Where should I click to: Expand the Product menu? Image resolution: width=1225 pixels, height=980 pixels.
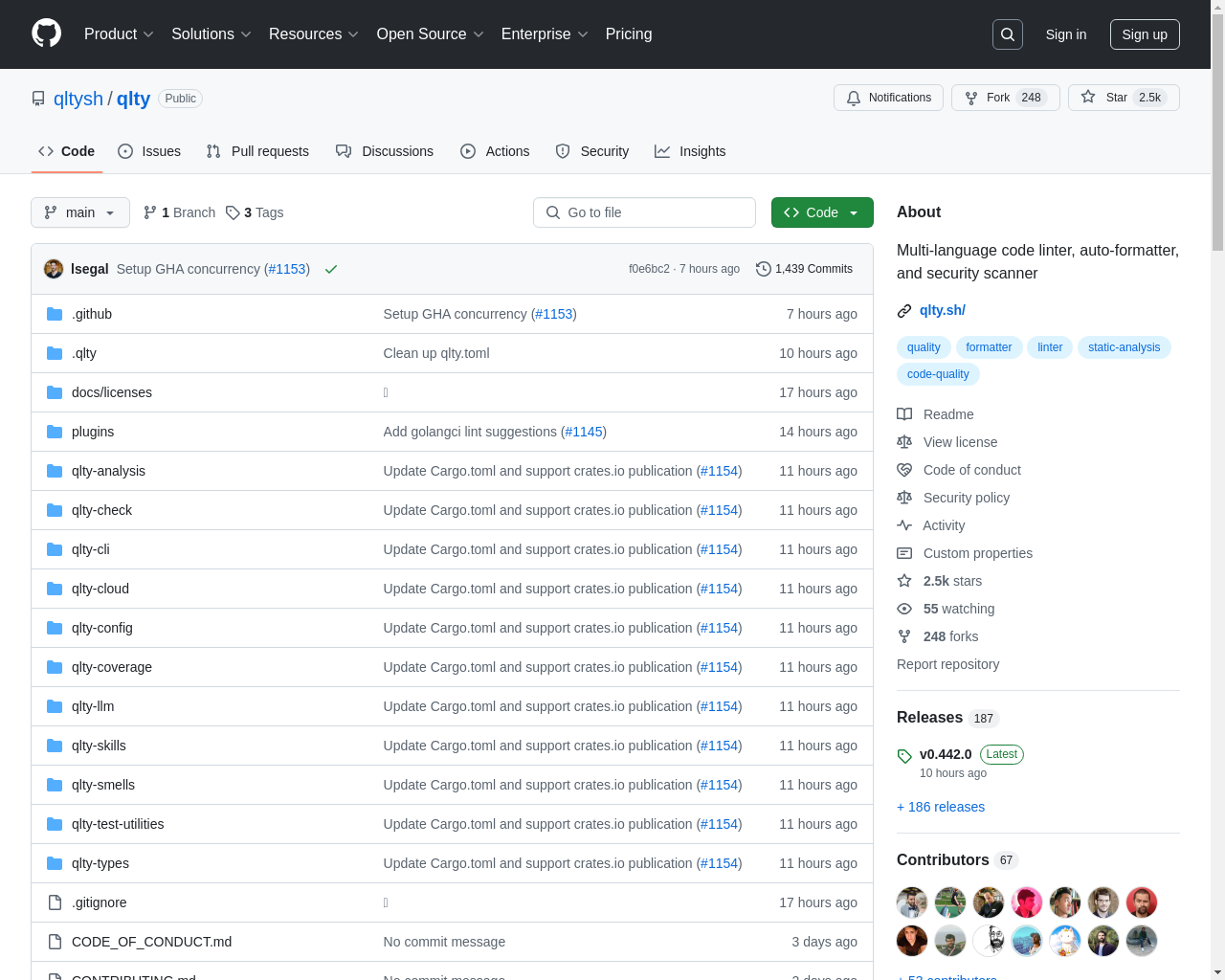coord(119,34)
